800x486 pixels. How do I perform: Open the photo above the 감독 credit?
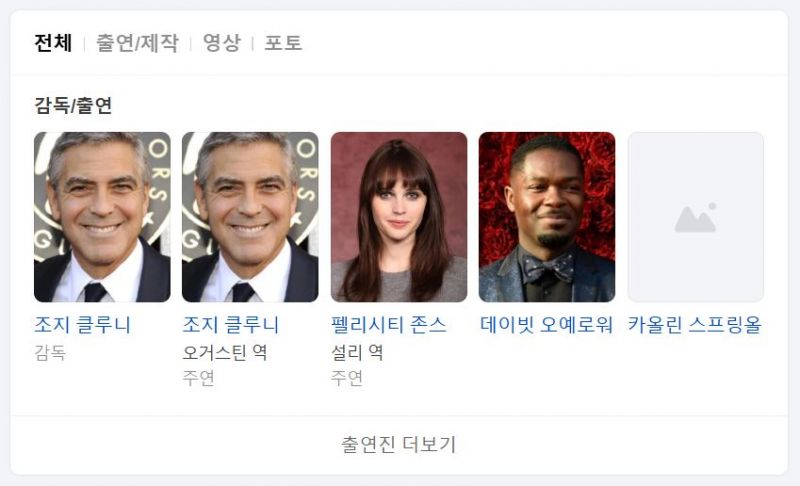[102, 217]
